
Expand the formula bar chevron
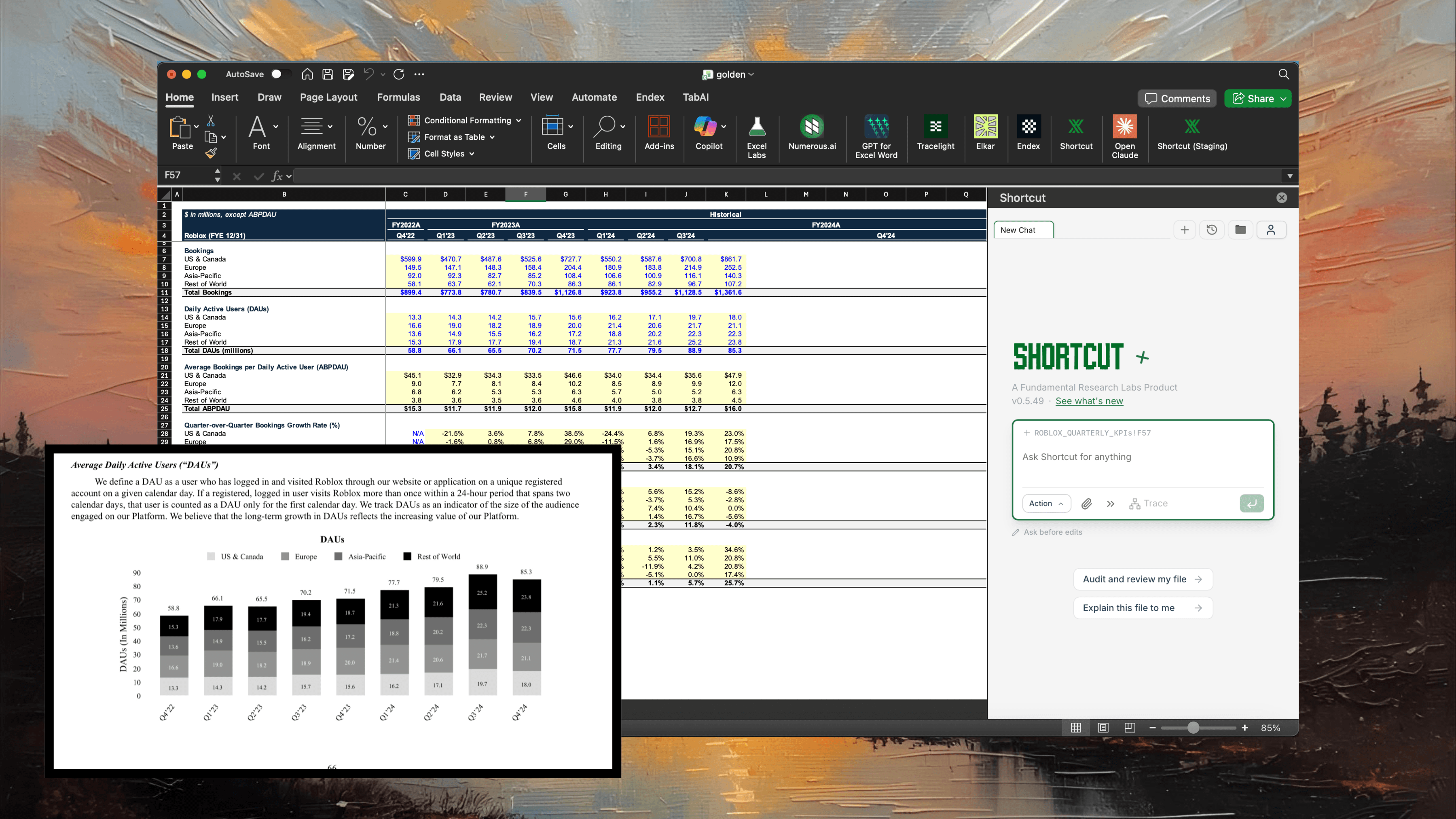point(1289,176)
